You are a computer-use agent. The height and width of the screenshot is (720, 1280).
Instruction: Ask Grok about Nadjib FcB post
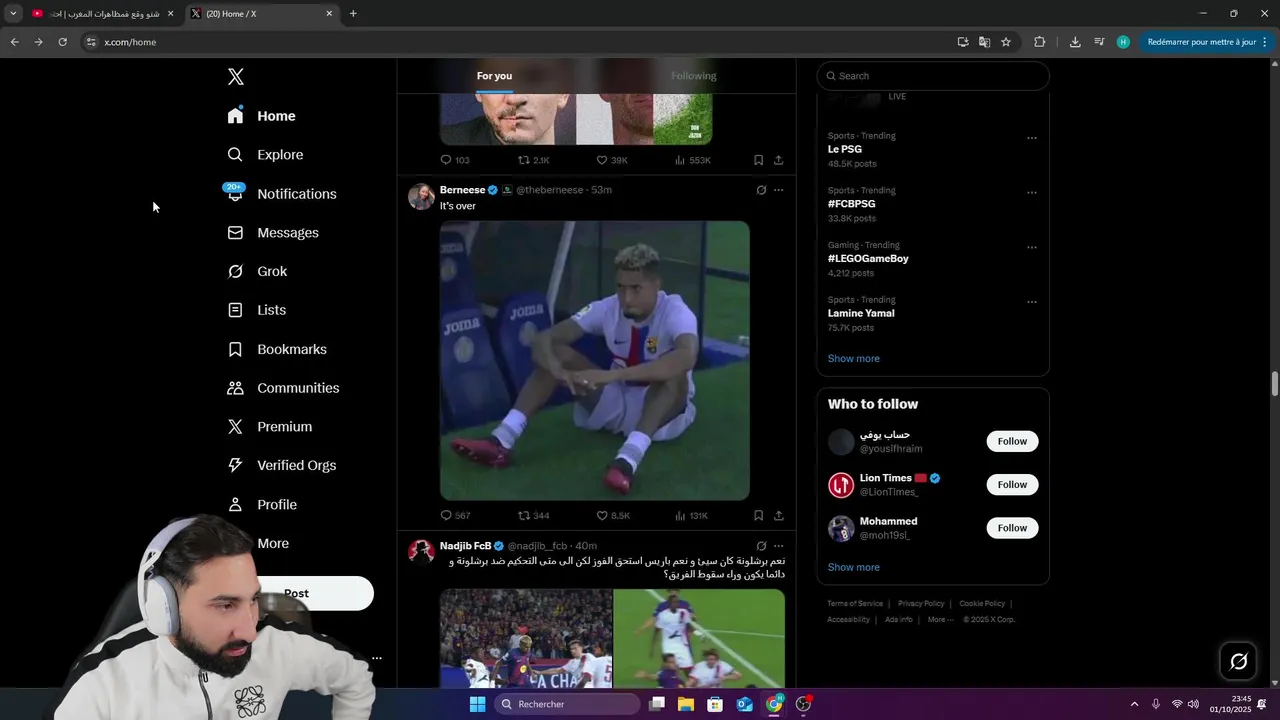761,546
